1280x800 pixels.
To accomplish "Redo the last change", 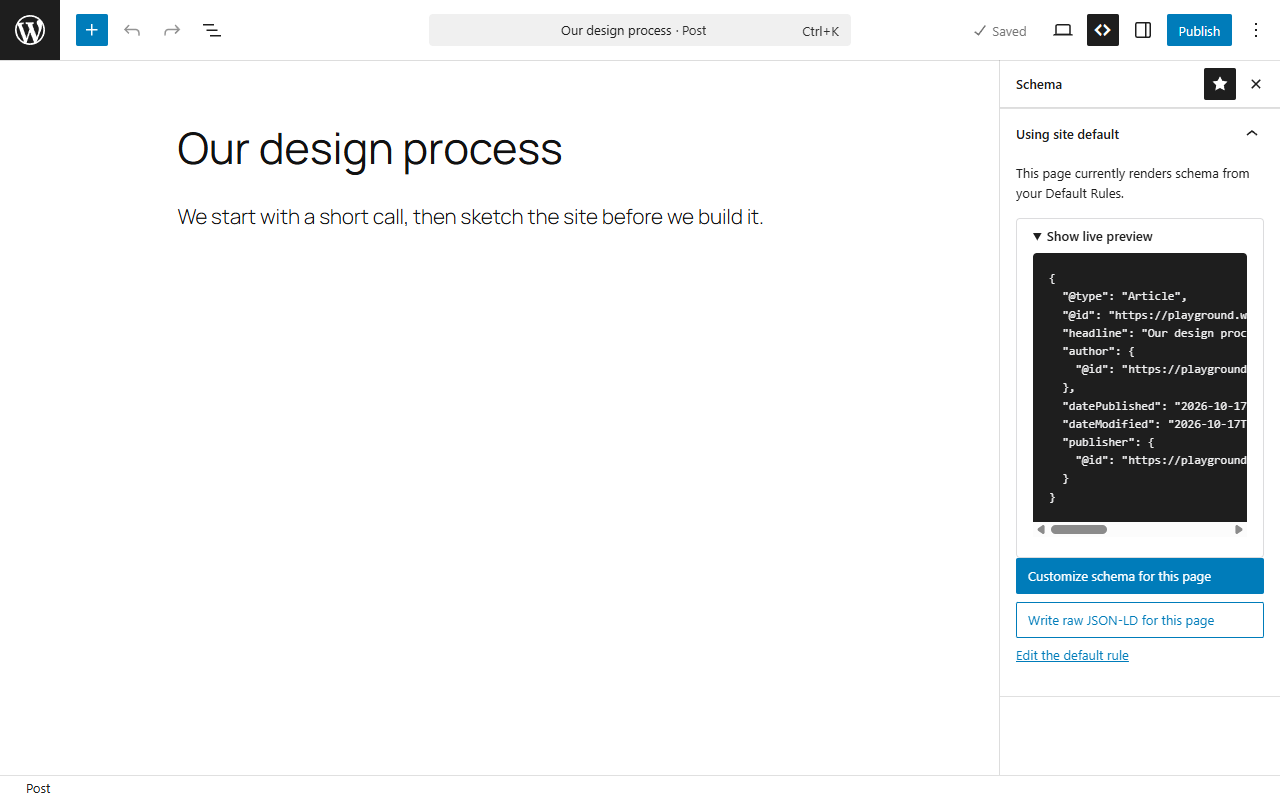I will [172, 30].
